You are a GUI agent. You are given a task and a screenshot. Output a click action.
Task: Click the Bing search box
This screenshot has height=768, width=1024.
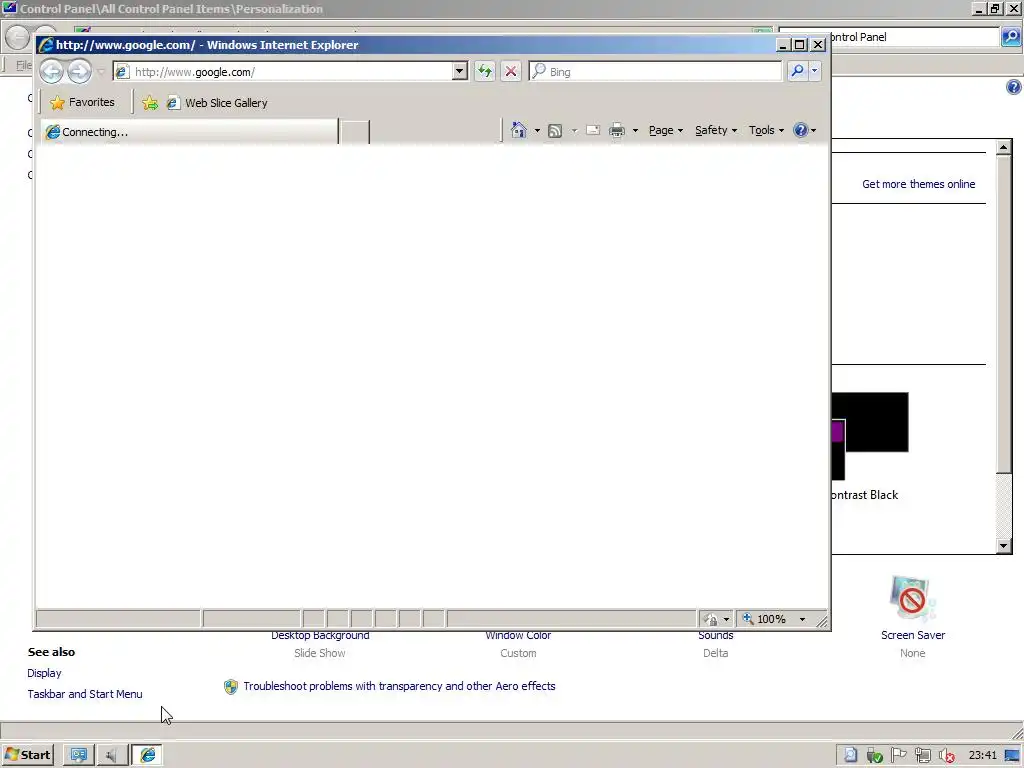click(x=655, y=71)
